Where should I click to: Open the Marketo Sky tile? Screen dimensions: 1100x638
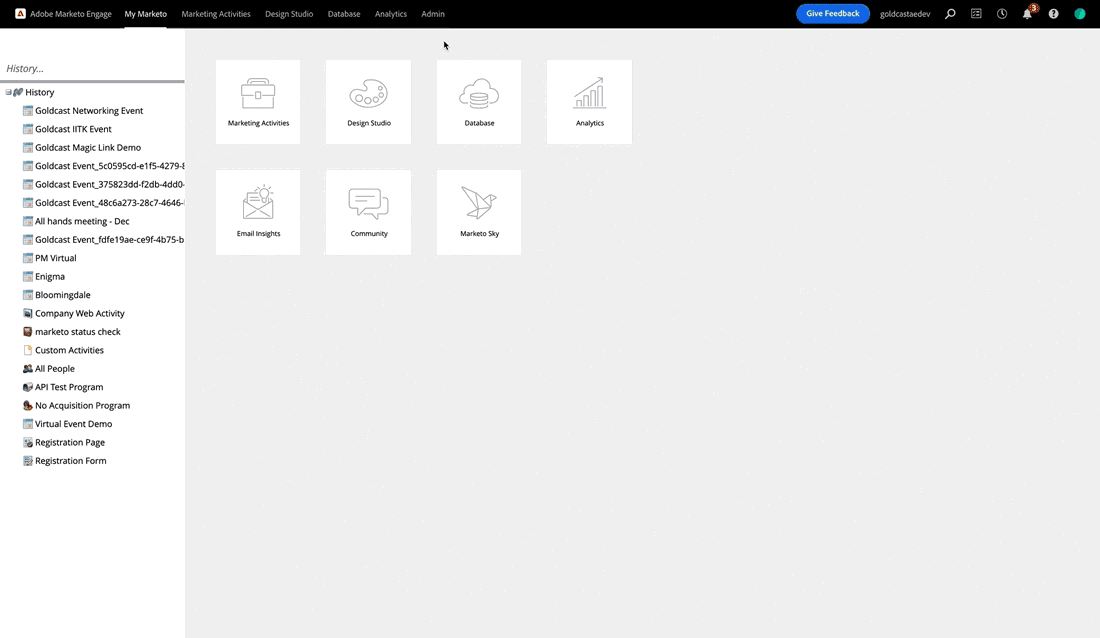tap(479, 212)
